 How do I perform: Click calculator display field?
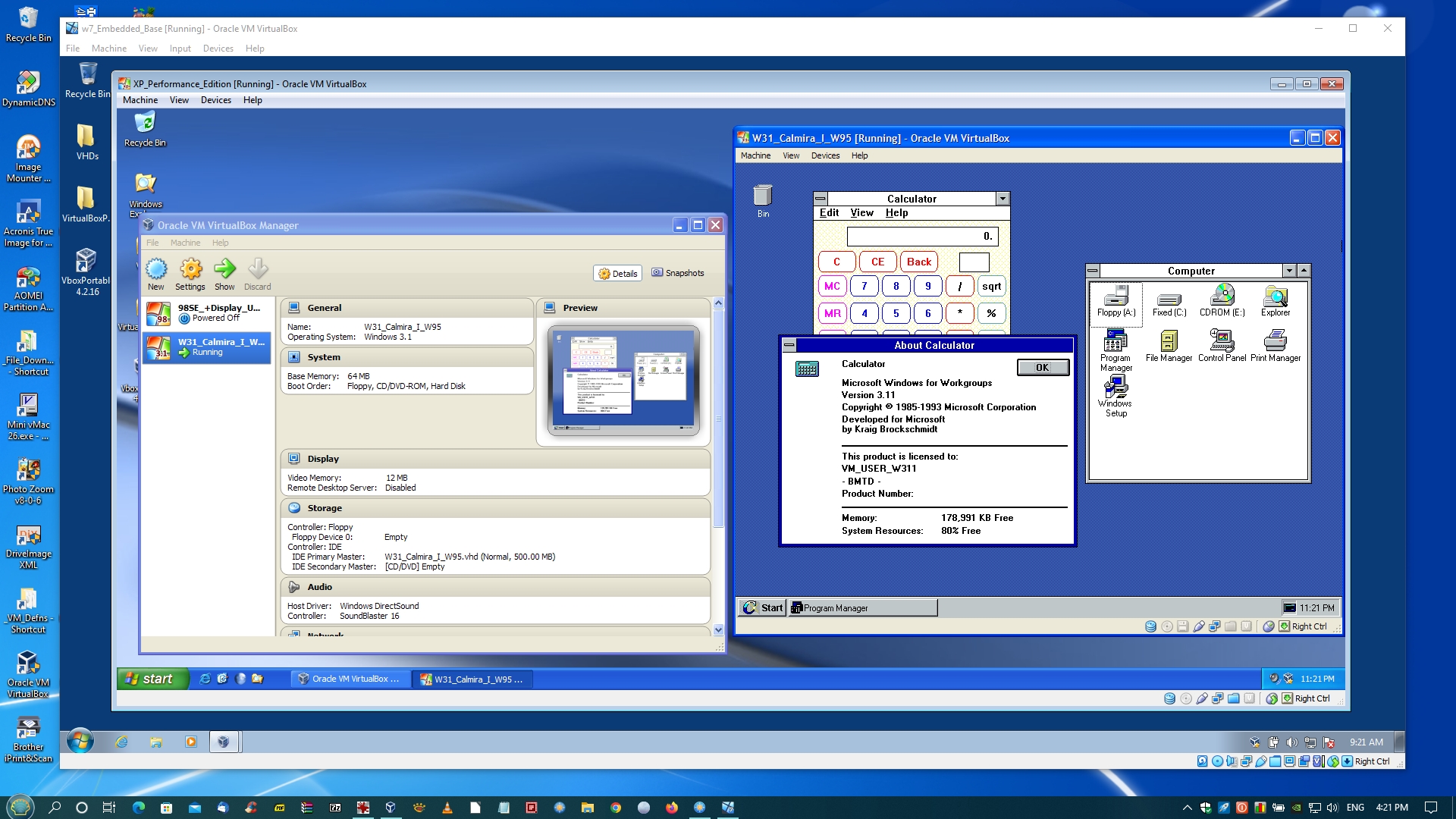922,236
